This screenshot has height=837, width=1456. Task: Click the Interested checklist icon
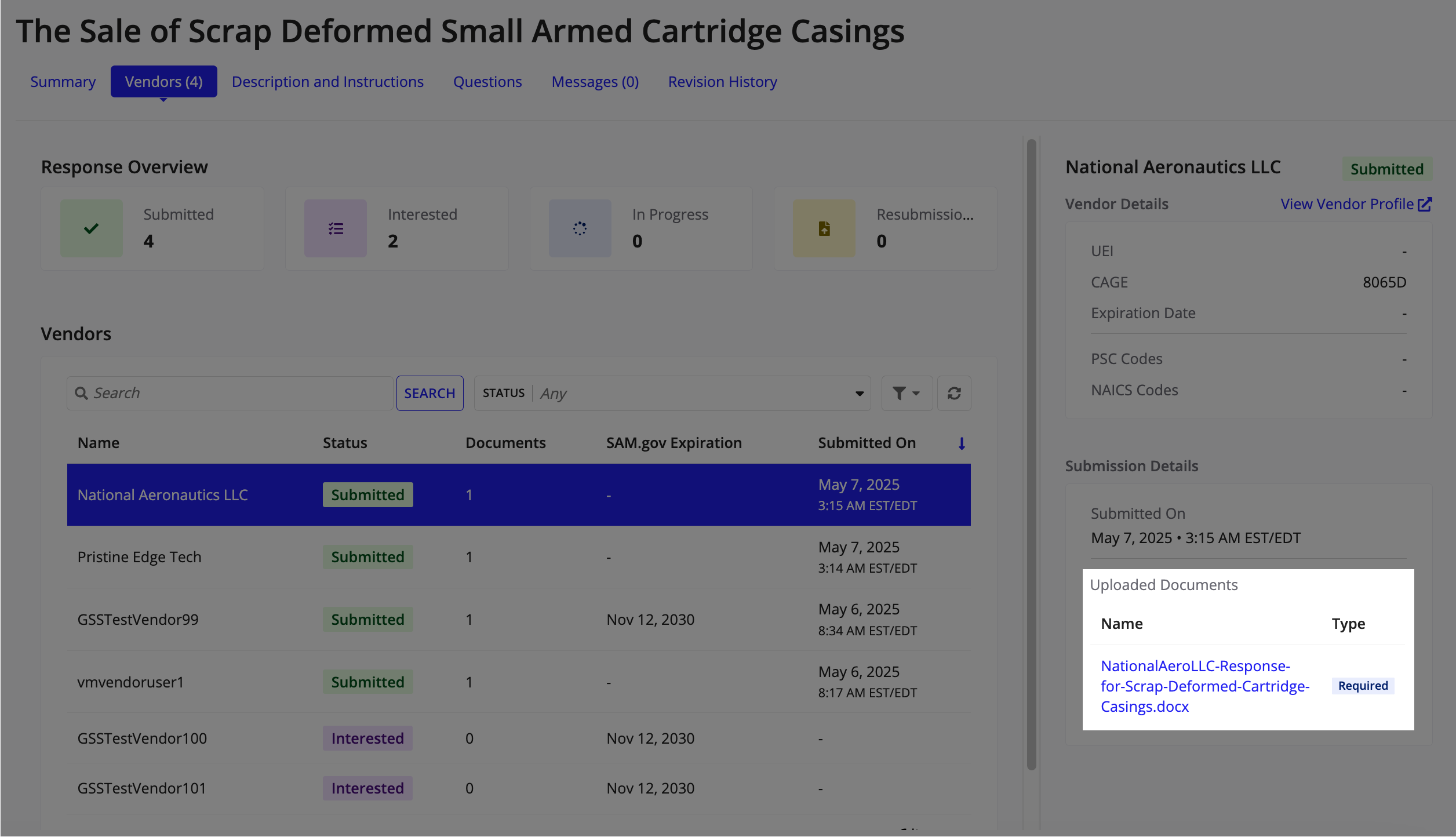coord(336,228)
